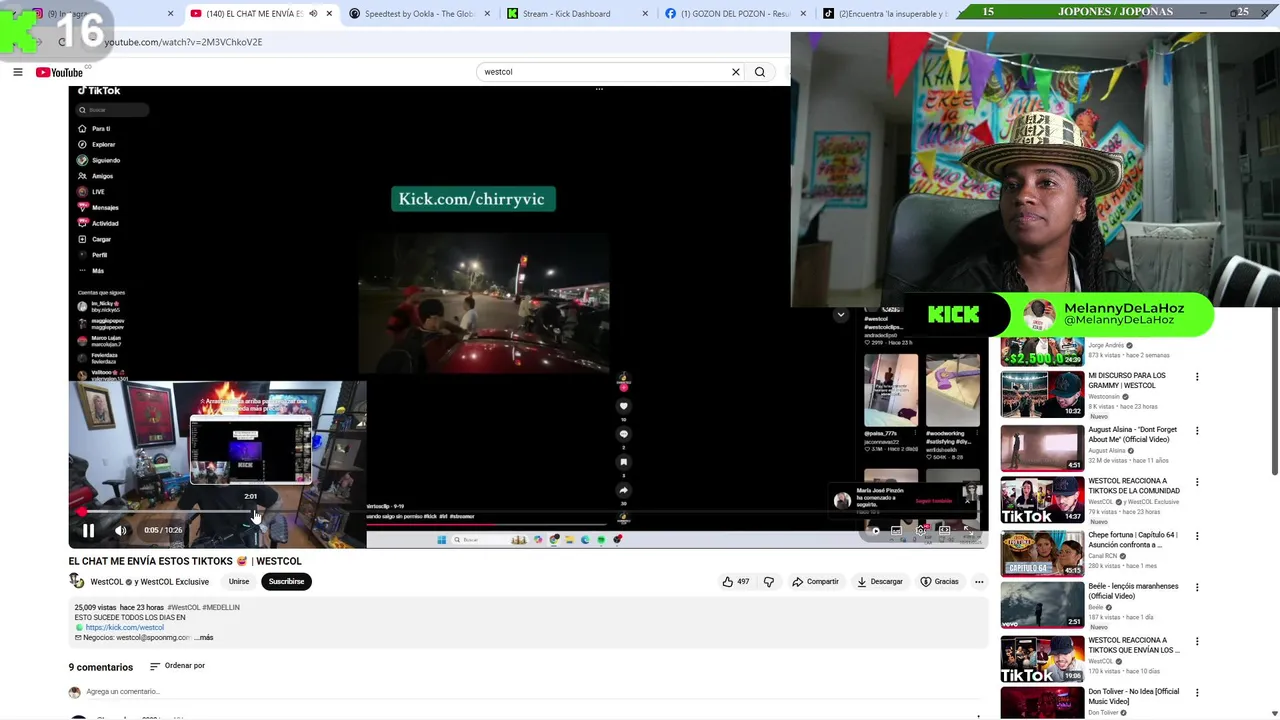Switch to the Speedtest by Ookla tab
The width and height of the screenshot is (1280, 720).
click(x=418, y=14)
